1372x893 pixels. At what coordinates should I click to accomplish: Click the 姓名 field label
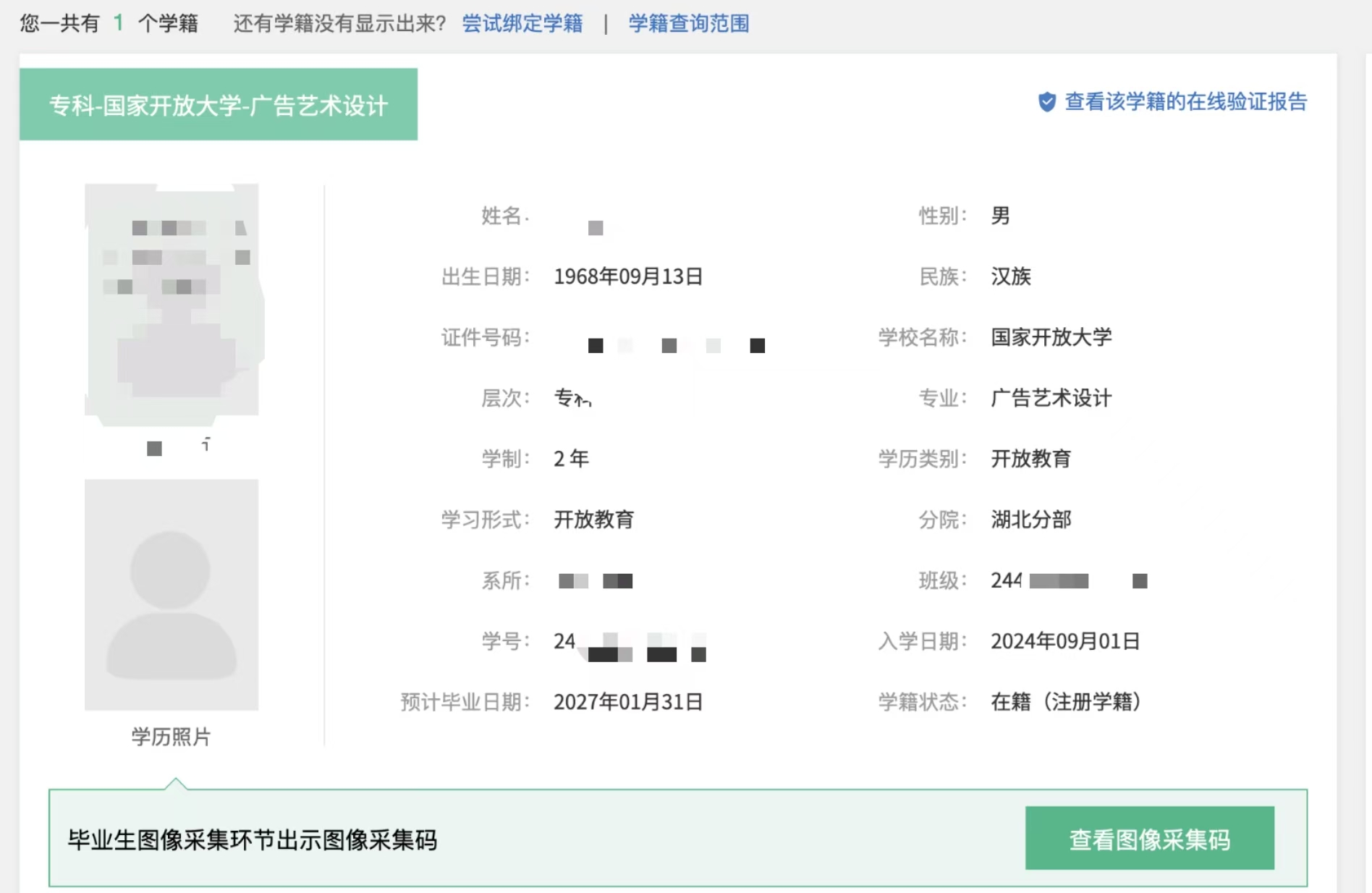tap(506, 216)
